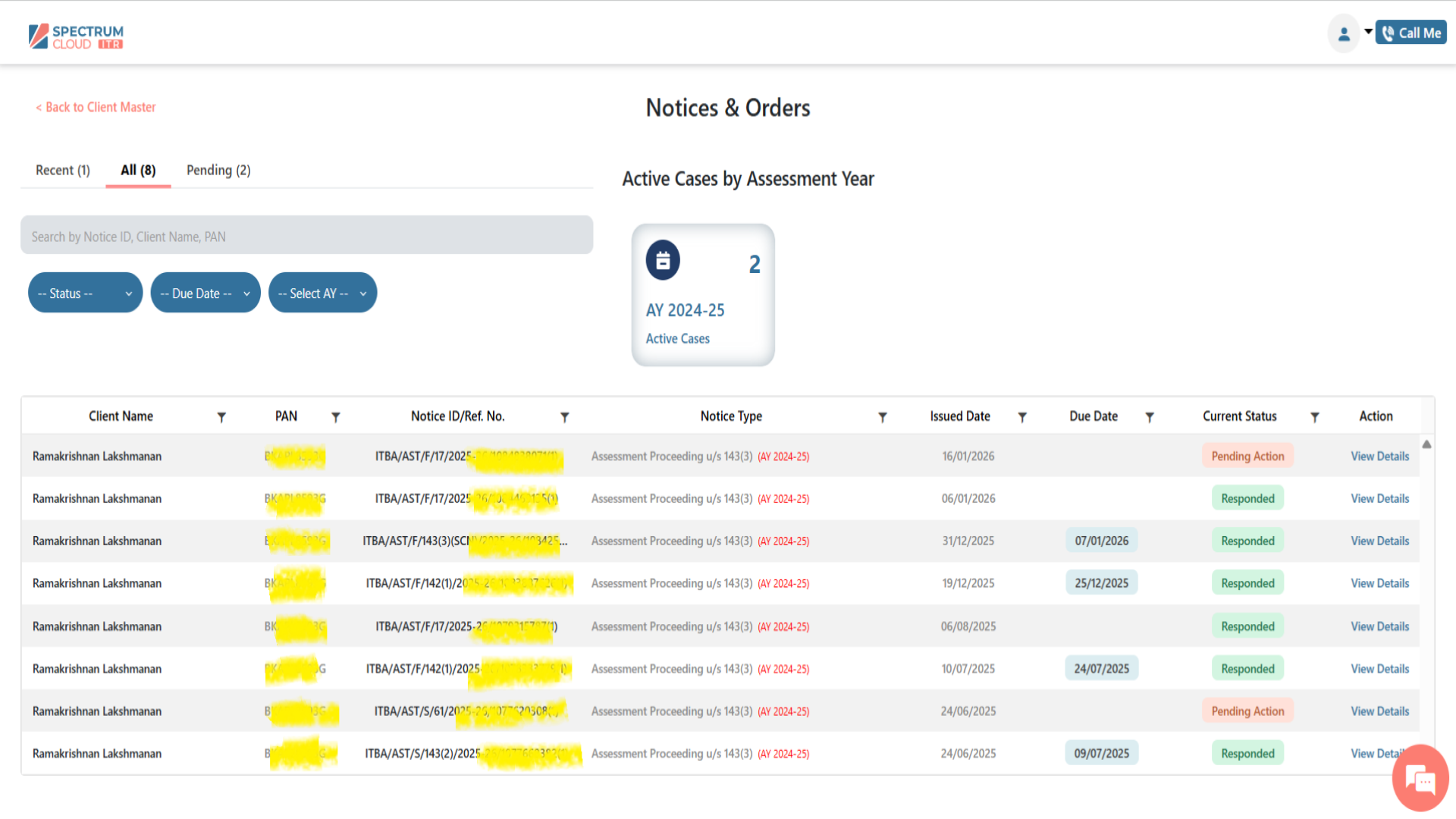
Task: Click the PAN column filter icon
Action: coord(336,417)
